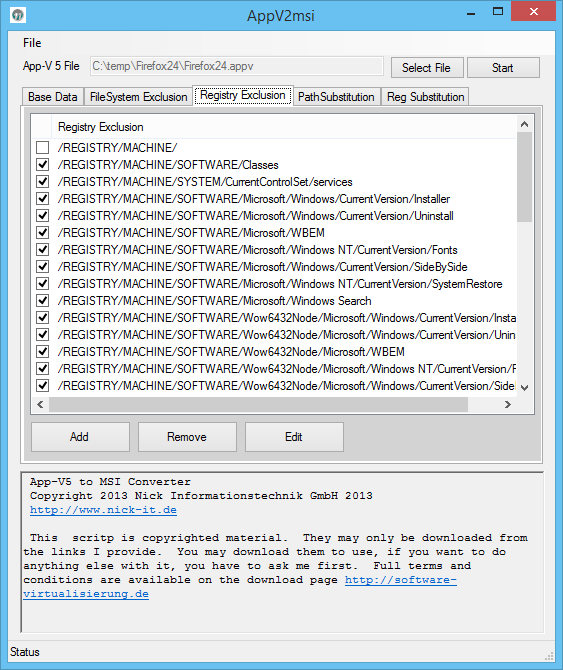Image resolution: width=563 pixels, height=670 pixels.
Task: Switch to the FileSystem Exclusion tab
Action: (138, 97)
